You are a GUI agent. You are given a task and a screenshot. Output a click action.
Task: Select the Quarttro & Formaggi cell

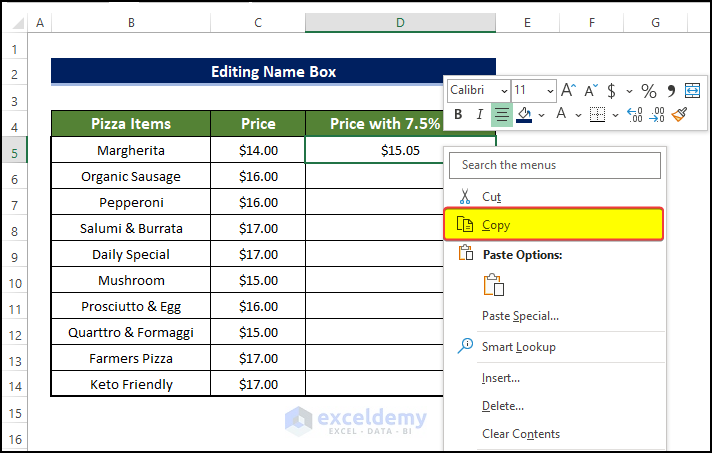point(131,332)
